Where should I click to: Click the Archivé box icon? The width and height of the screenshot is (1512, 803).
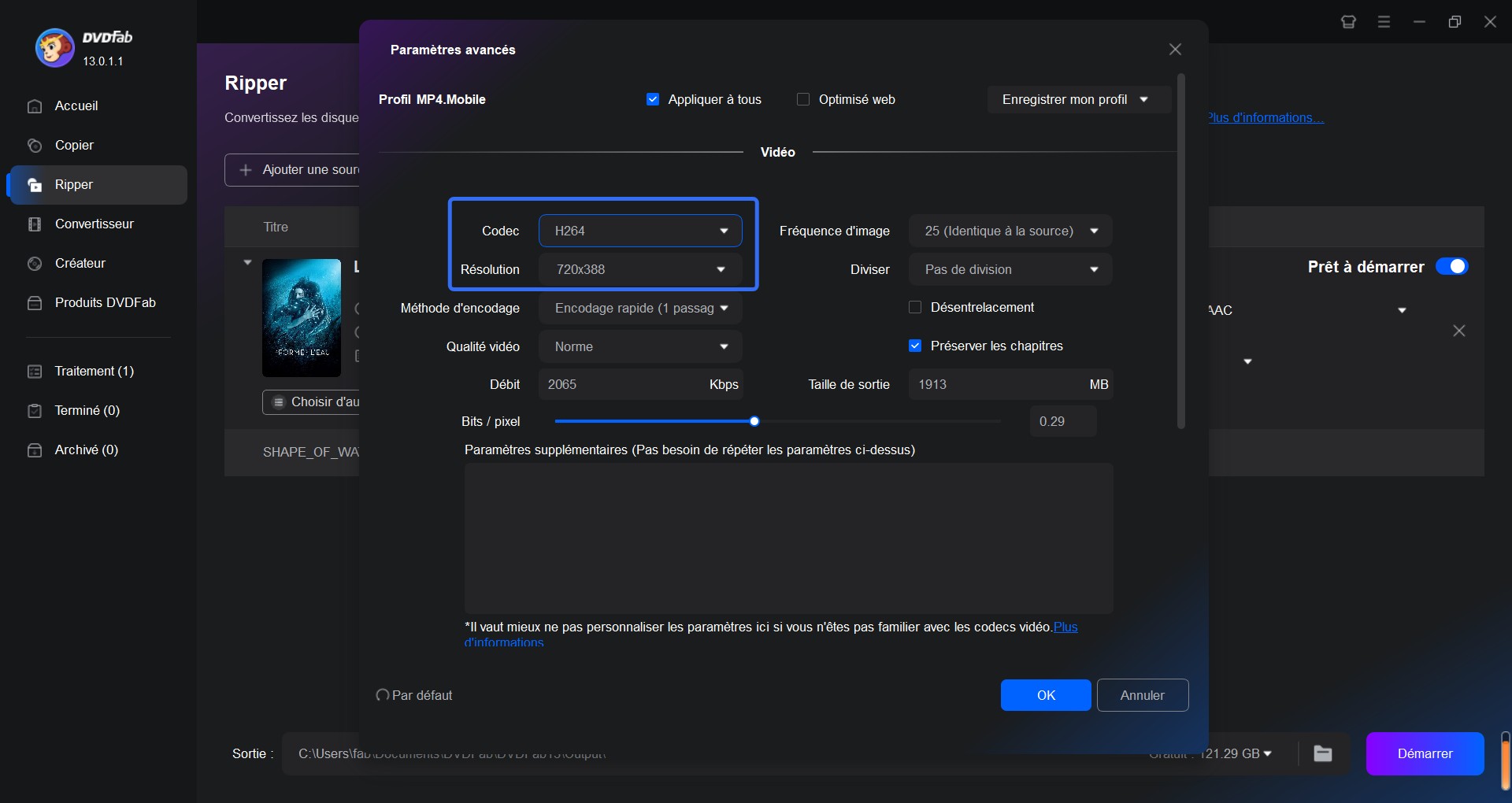[35, 450]
